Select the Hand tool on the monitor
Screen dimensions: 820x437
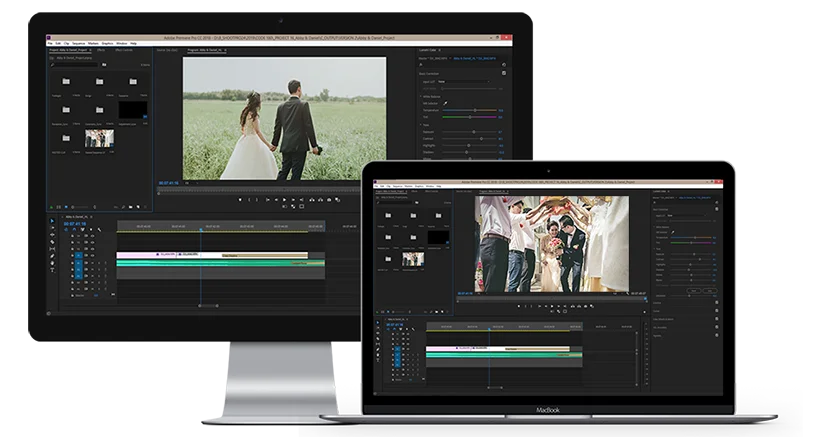point(52,263)
